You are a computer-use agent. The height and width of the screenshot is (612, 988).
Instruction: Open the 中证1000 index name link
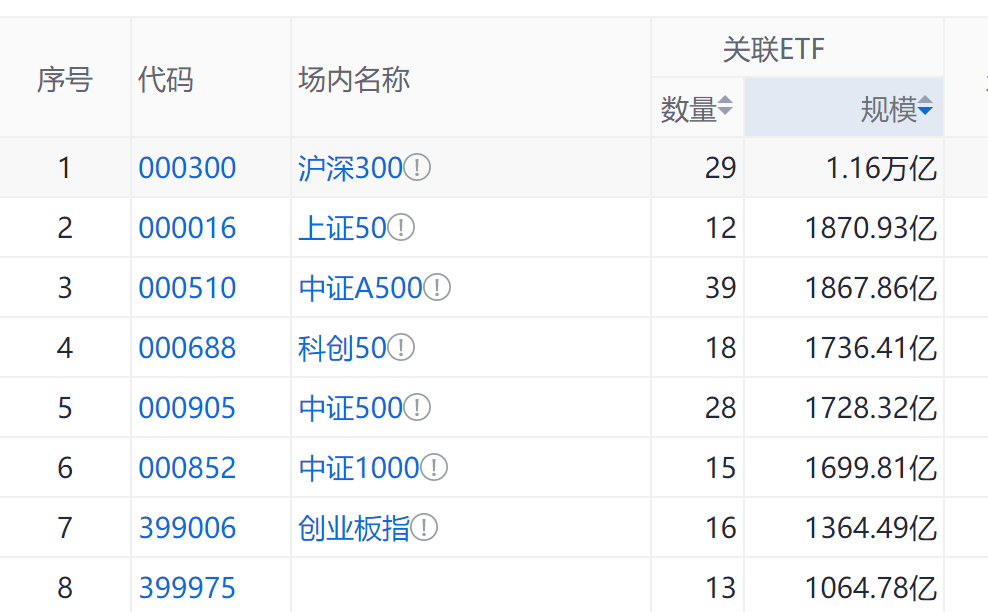(x=359, y=468)
